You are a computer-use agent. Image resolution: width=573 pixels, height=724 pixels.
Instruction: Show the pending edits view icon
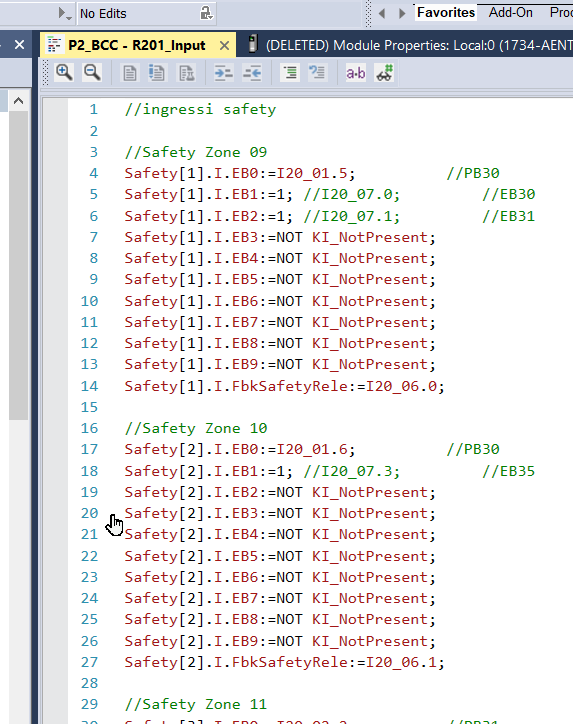[x=157, y=73]
